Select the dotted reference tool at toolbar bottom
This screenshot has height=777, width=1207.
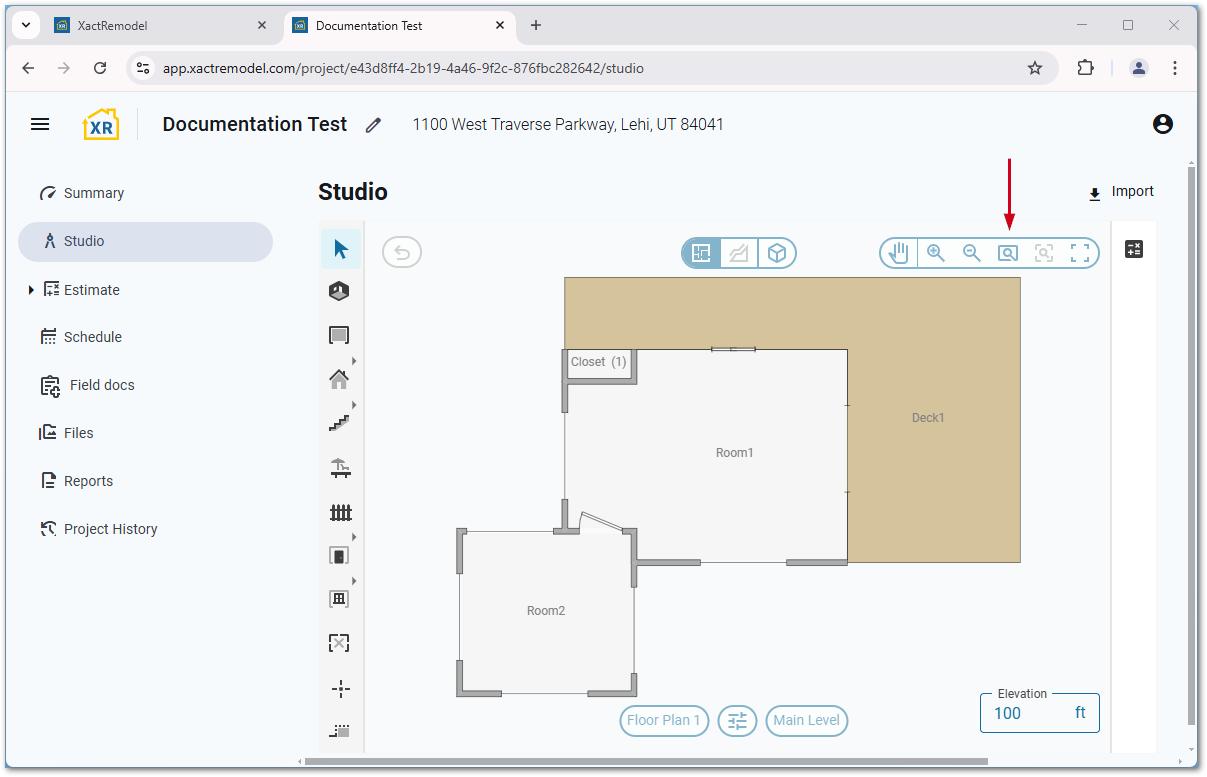point(340,731)
